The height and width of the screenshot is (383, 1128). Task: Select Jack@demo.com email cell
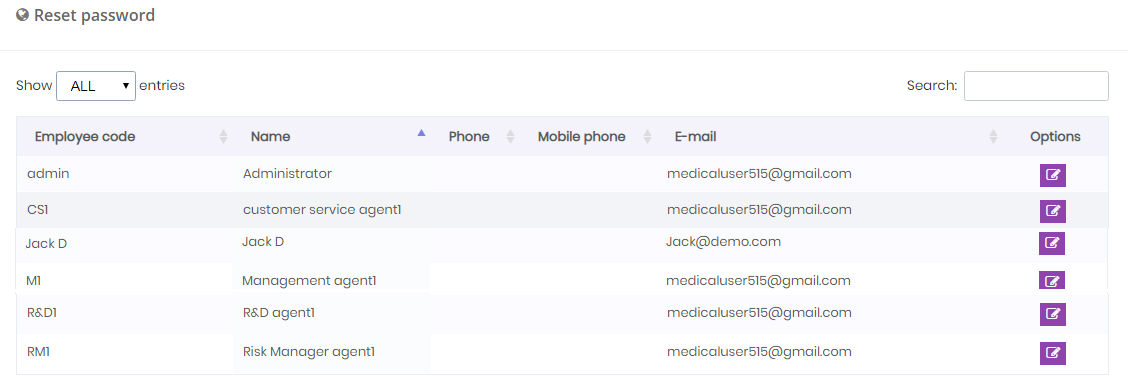click(x=724, y=242)
